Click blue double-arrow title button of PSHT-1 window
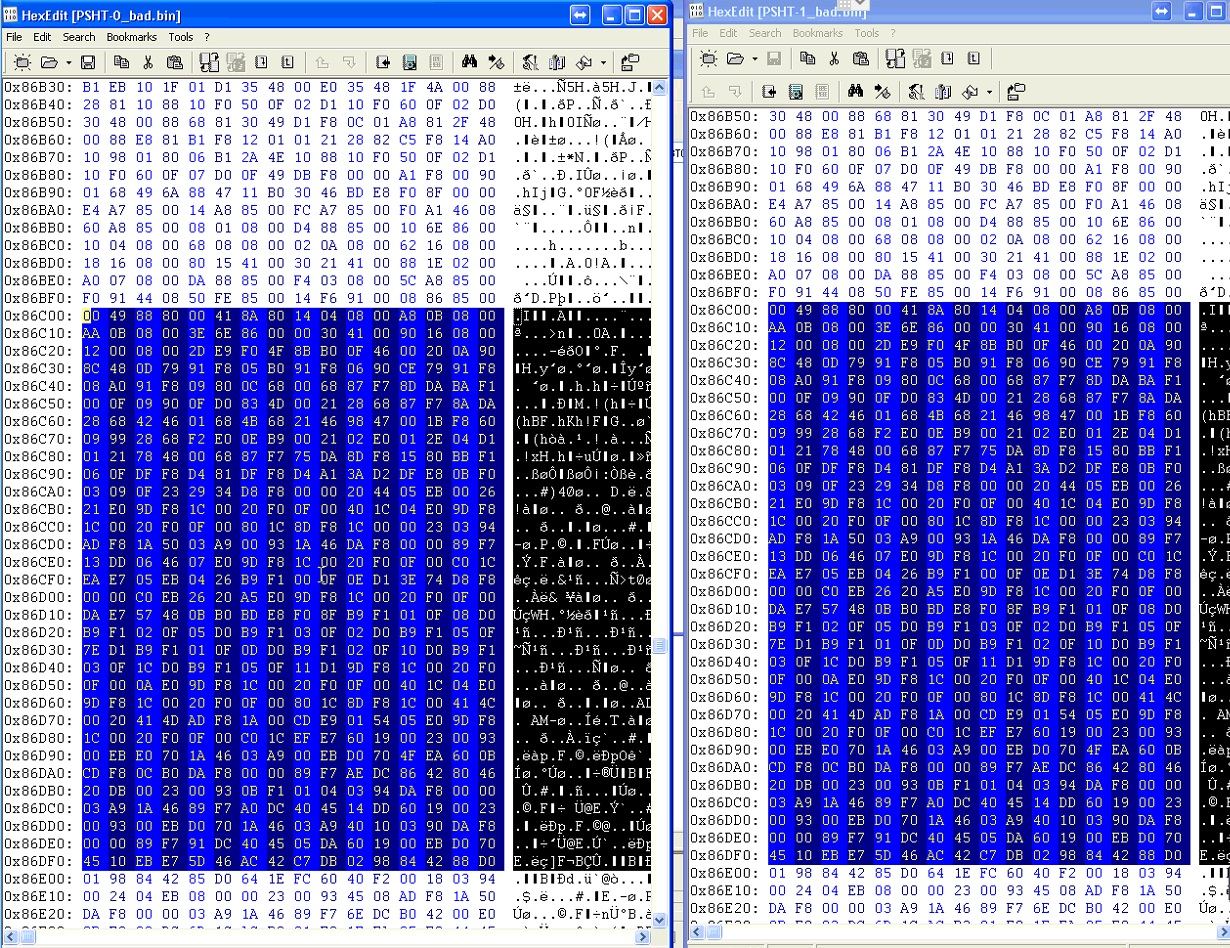 pos(1161,11)
